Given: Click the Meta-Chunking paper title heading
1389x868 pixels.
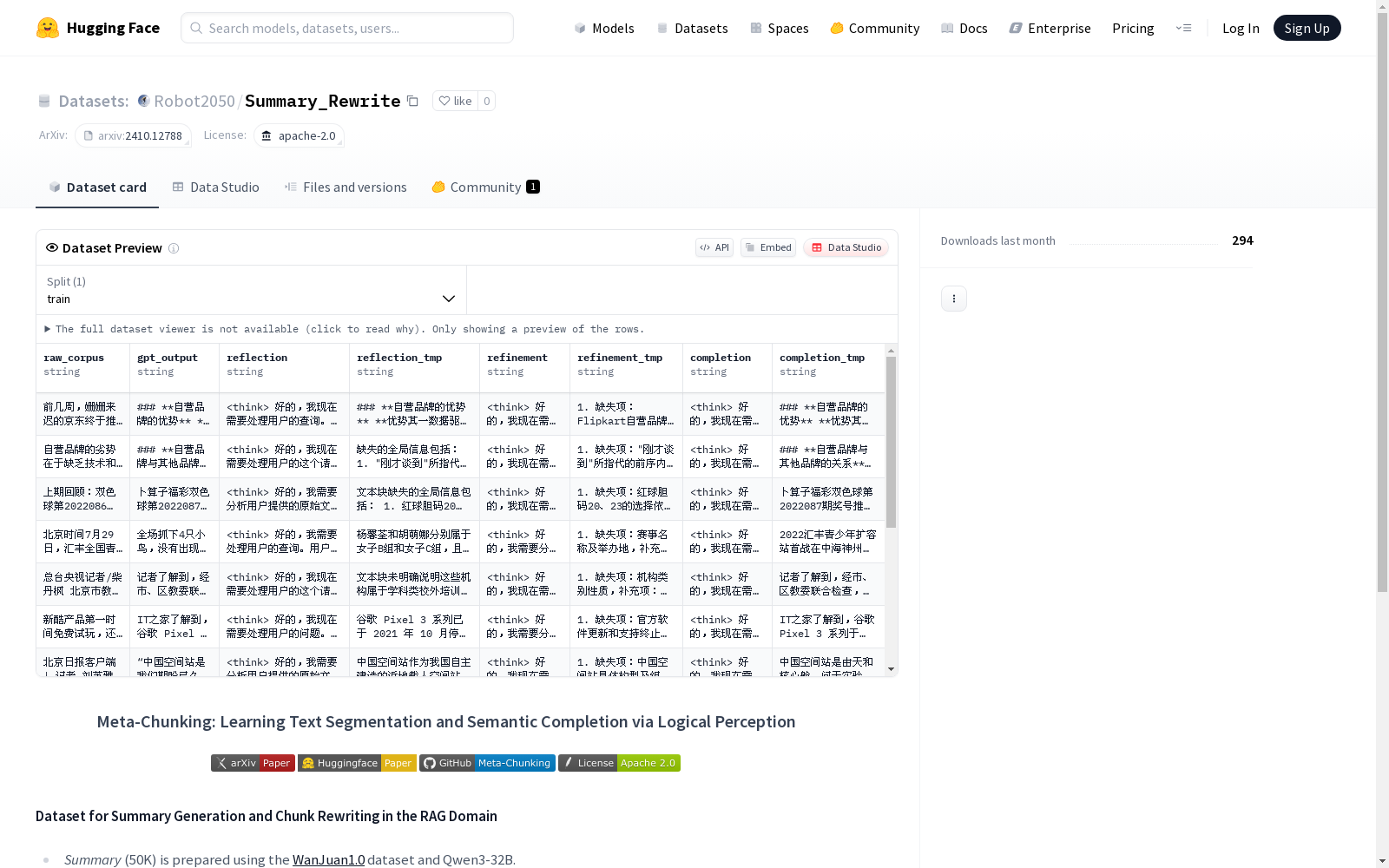Looking at the screenshot, I should [x=446, y=722].
